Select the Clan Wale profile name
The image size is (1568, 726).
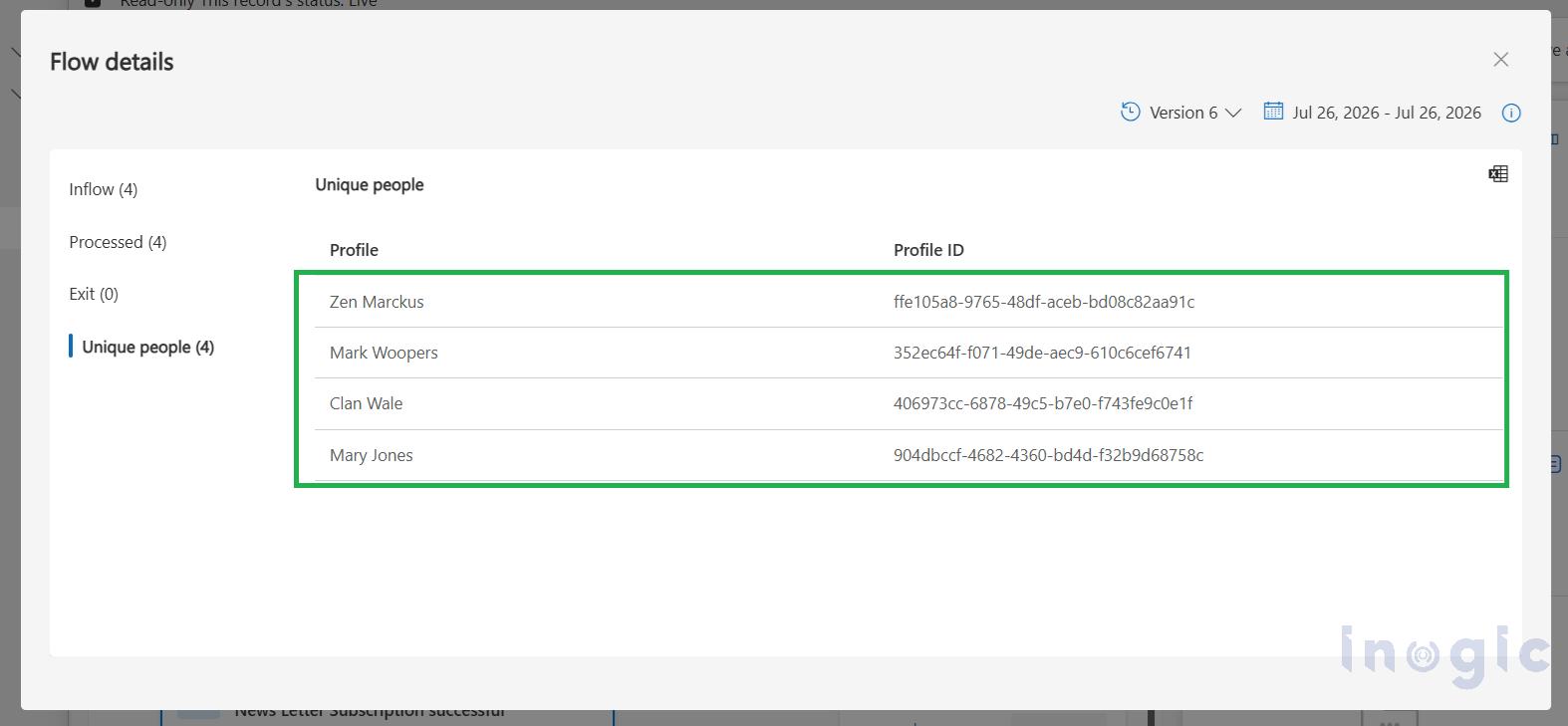[367, 403]
